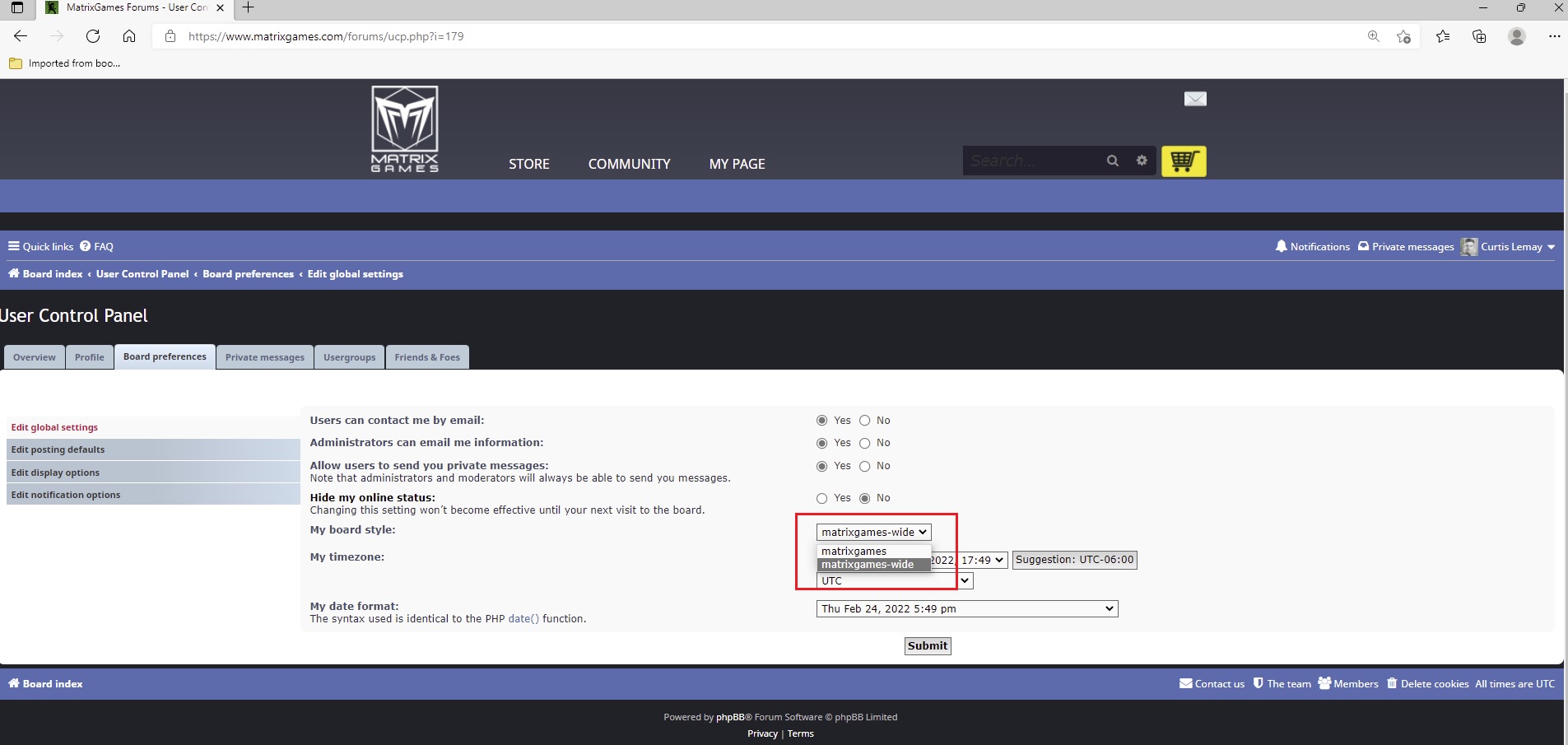Open Contact us footer link

(x=1212, y=683)
